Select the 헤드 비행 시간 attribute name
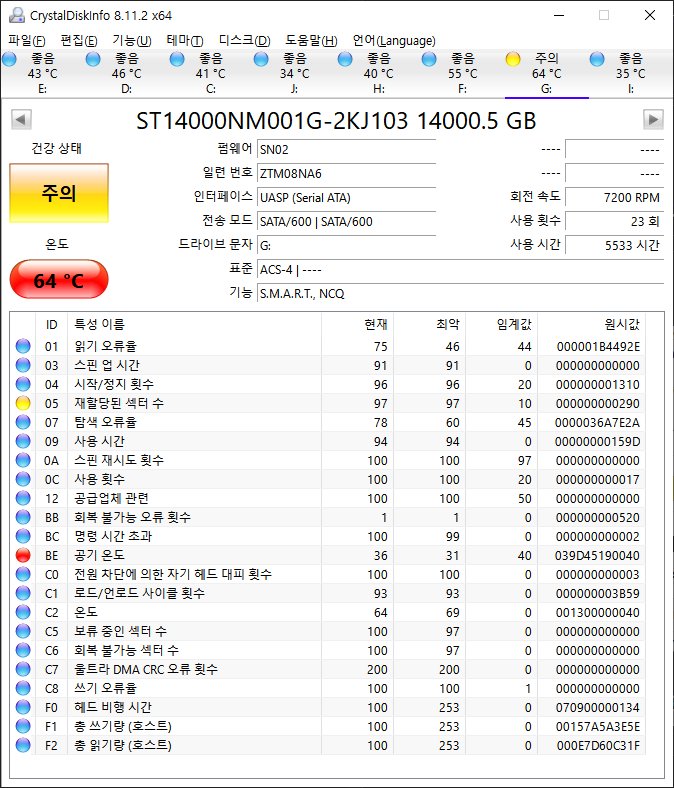 pyautogui.click(x=113, y=707)
